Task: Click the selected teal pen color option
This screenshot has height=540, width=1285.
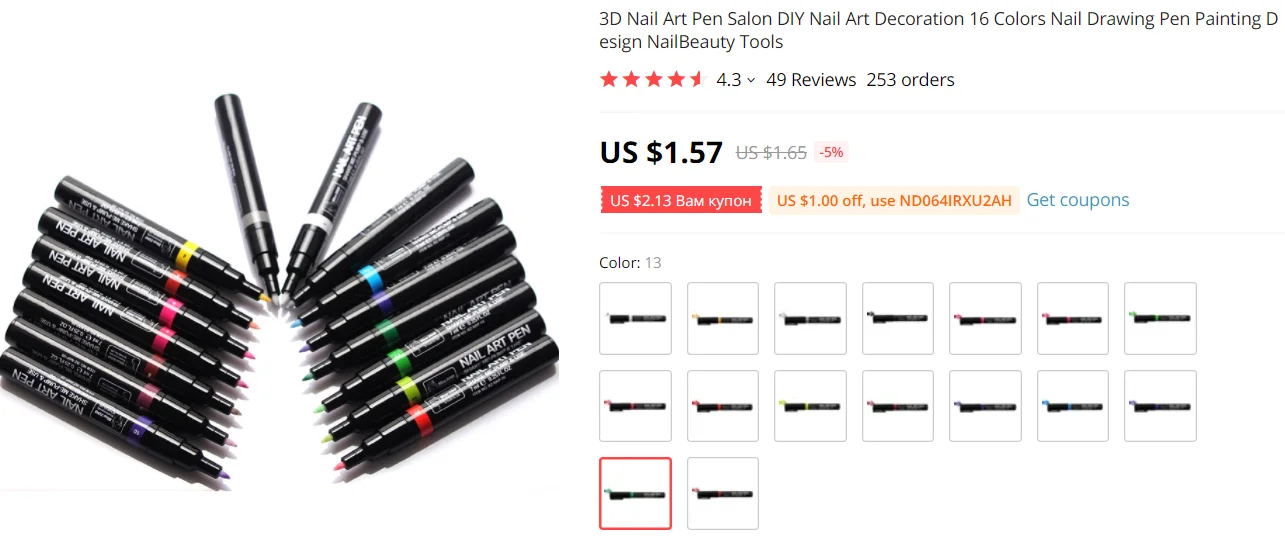Action: coord(635,493)
